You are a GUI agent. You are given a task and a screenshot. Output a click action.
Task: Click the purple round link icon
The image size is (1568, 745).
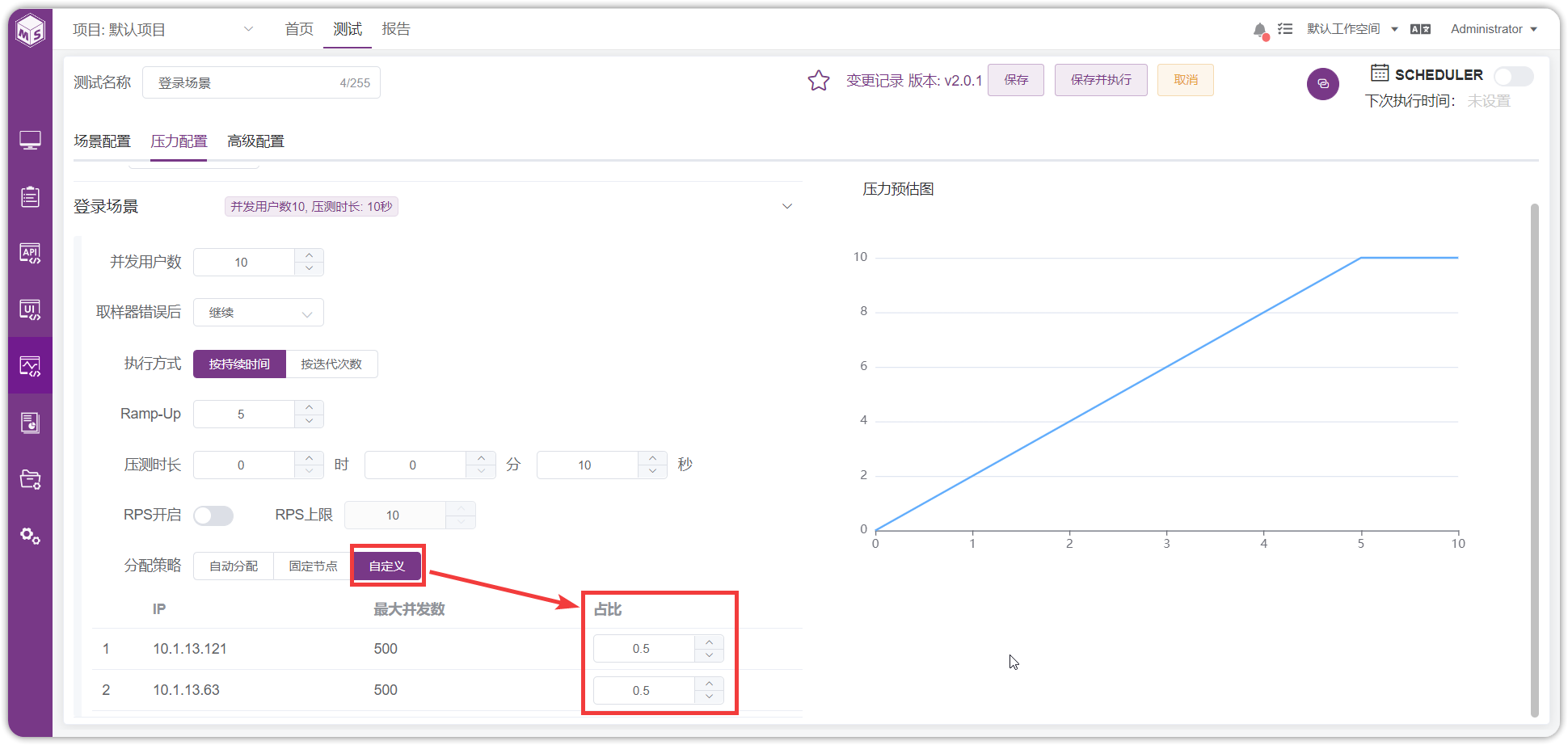pyautogui.click(x=1323, y=84)
